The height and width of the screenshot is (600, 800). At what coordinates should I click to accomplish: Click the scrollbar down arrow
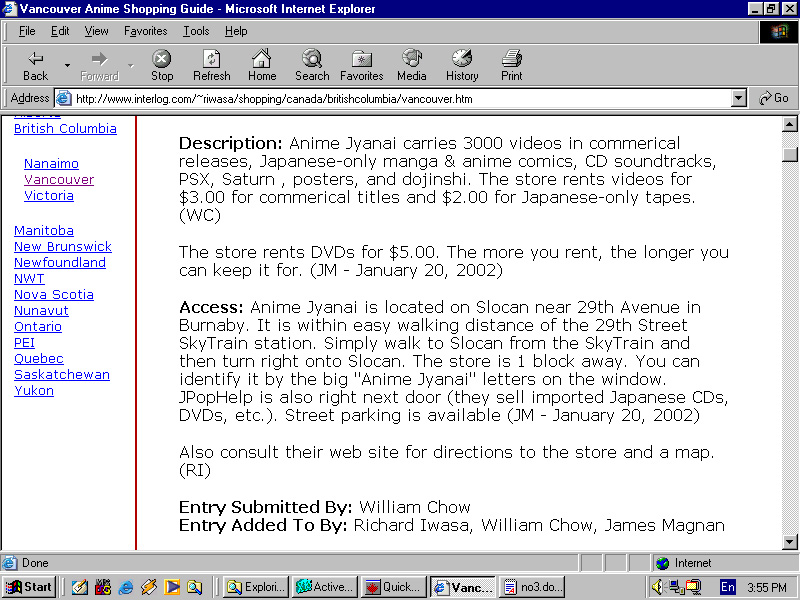[789, 542]
